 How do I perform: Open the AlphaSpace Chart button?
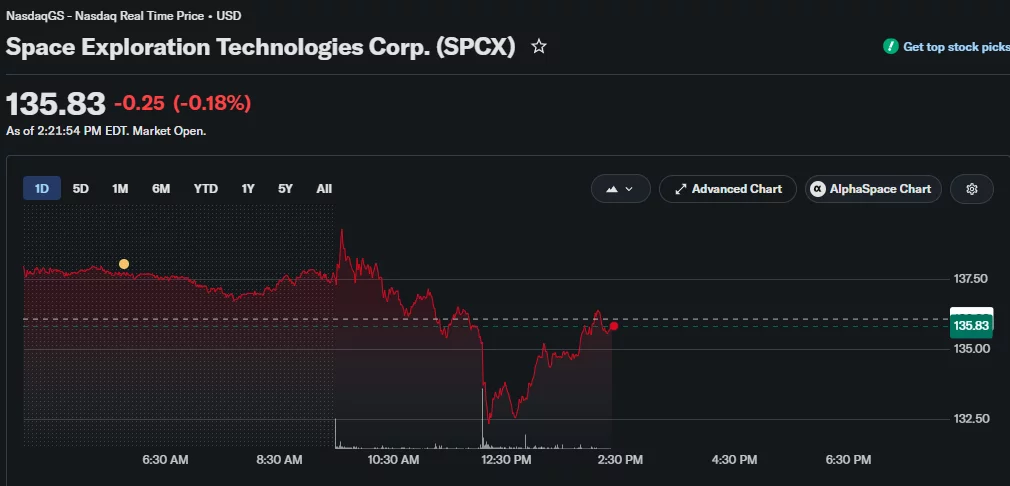tap(873, 189)
